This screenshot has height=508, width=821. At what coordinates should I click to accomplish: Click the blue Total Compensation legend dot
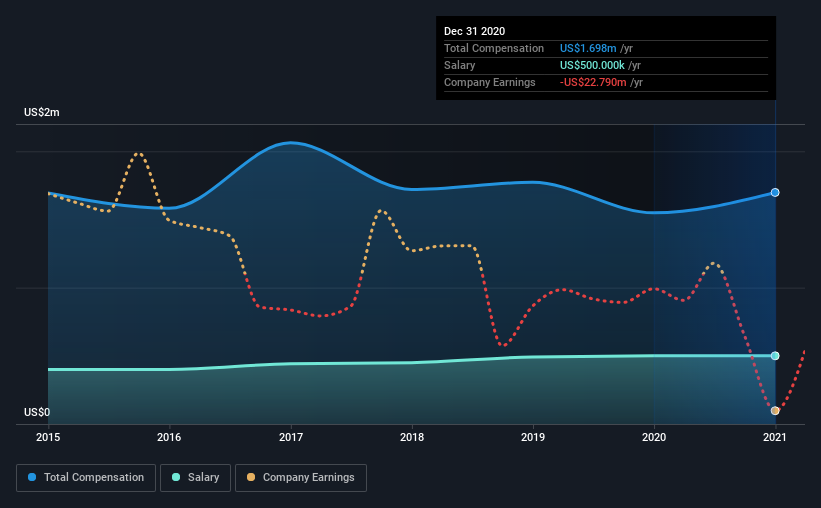32,477
